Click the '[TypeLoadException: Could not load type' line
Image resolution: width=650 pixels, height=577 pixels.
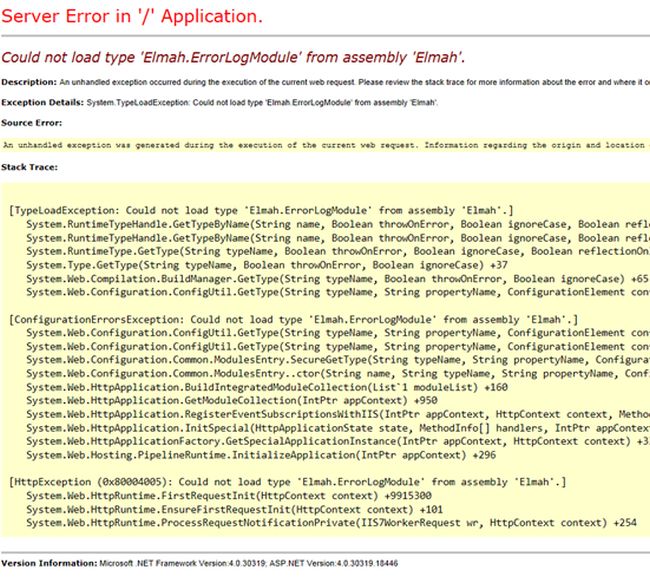pyautogui.click(x=261, y=211)
